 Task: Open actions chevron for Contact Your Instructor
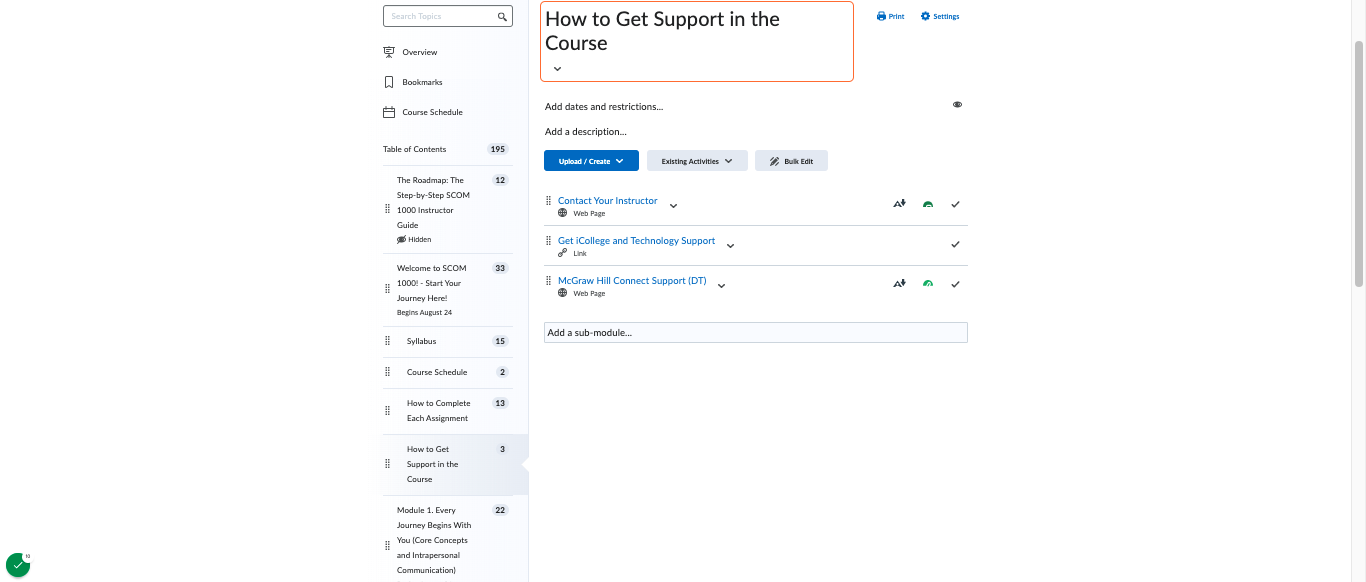[x=673, y=206]
